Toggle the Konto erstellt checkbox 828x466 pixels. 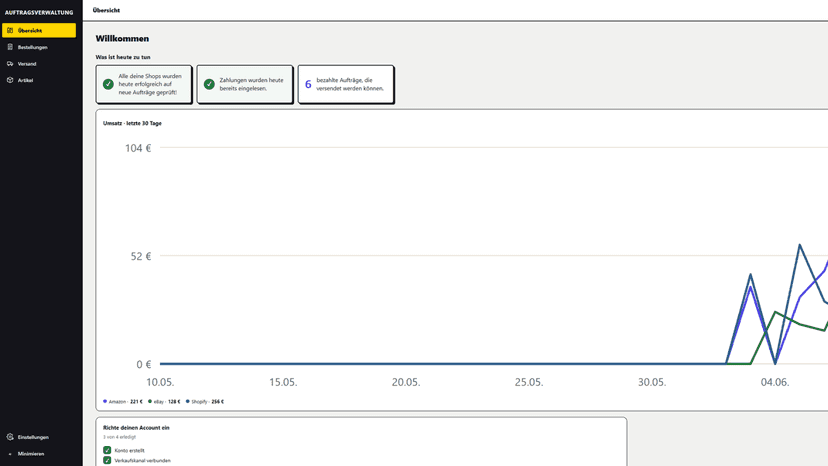(107, 450)
